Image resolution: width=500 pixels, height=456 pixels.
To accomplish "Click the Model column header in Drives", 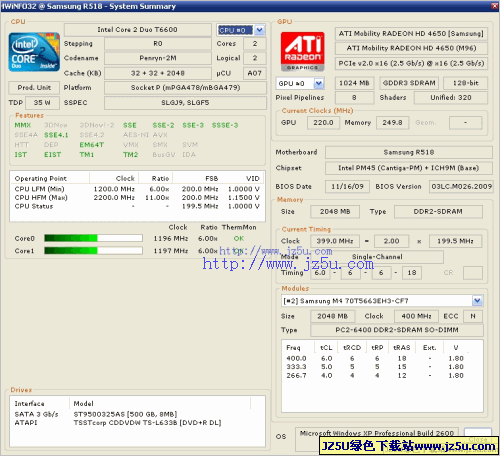I will 160,404.
